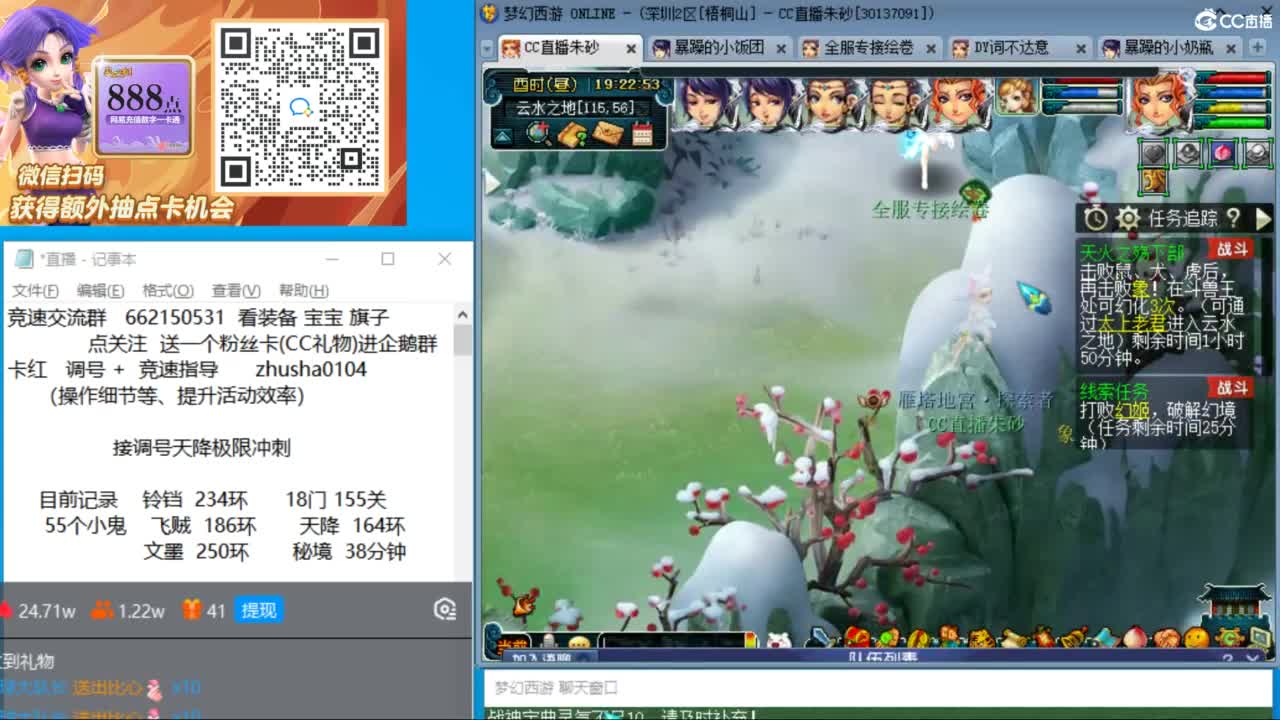Screen dimensions: 1280x720
Task: Open the white pet animal icon
Action: 778,639
